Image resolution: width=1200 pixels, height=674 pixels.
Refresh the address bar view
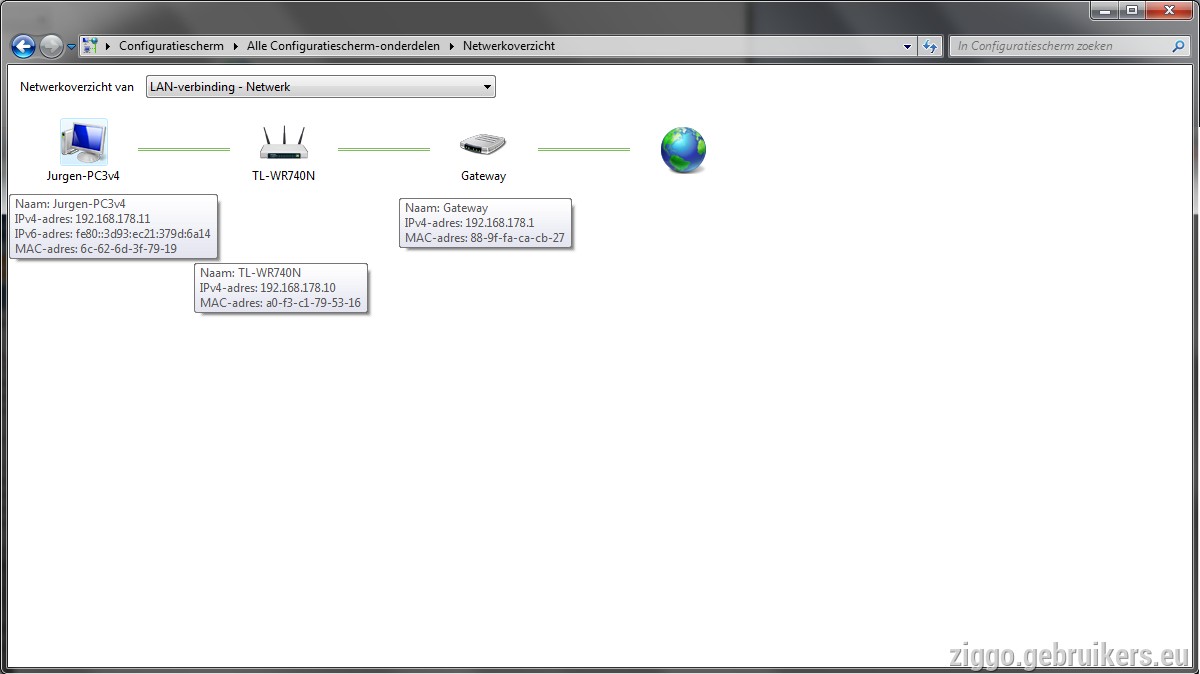pos(931,46)
